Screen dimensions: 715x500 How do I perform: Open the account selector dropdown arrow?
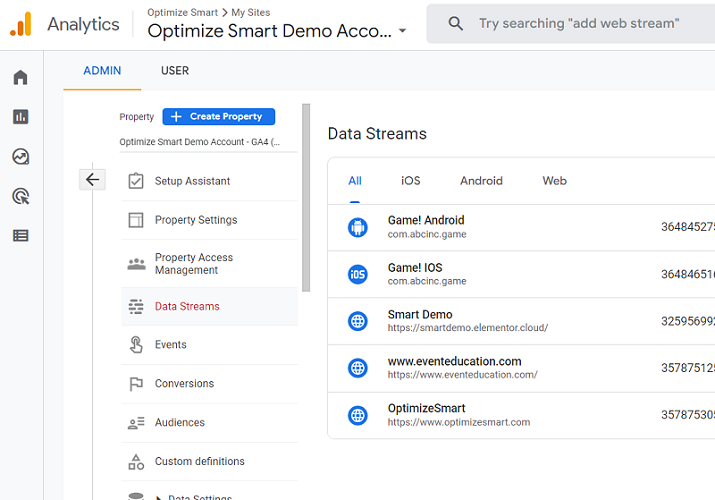point(402,31)
